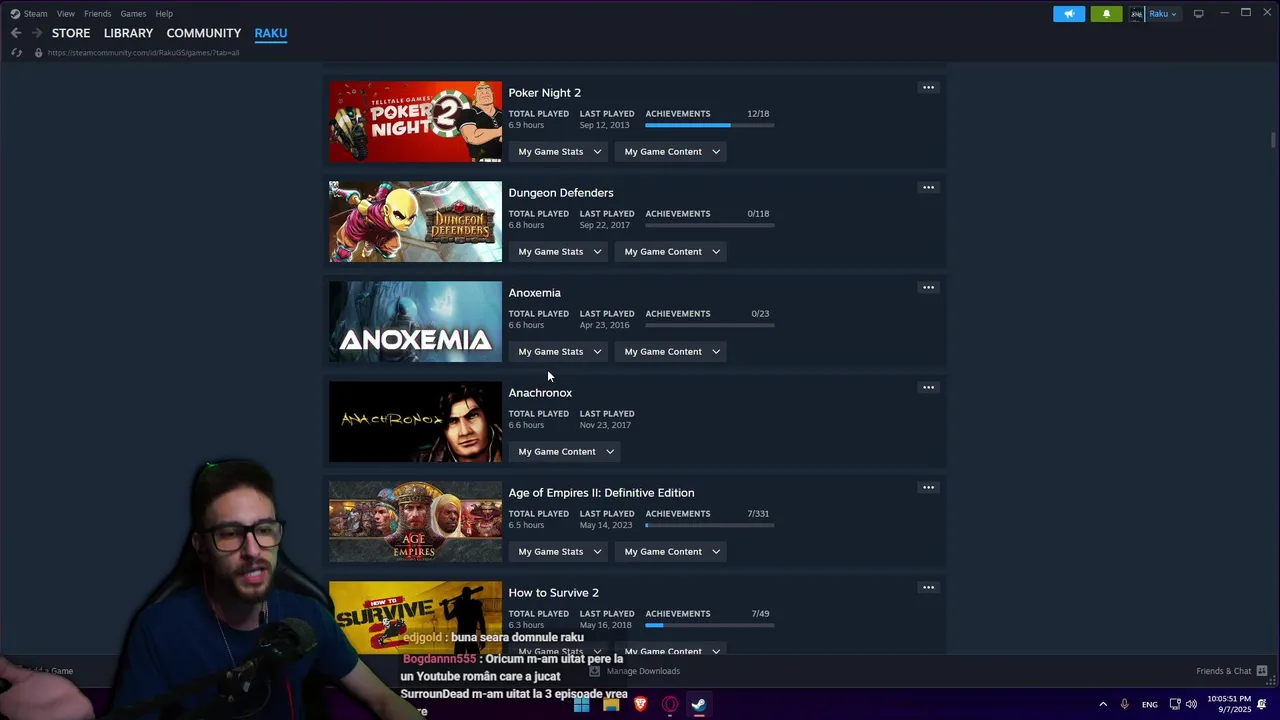Click How to Survive 2 achievements progress bar
The width and height of the screenshot is (1280, 720).
710,625
